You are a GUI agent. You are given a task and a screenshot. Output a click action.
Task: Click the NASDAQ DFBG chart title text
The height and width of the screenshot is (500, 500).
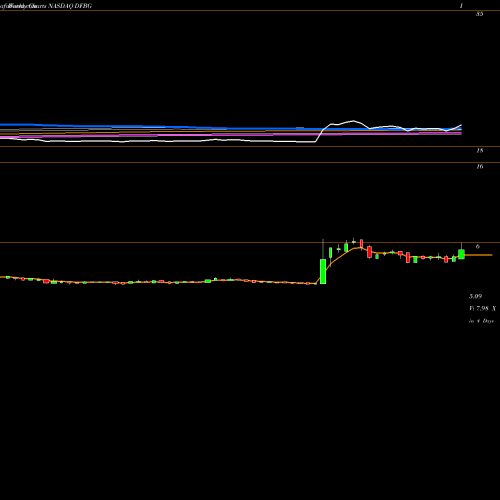point(70,6)
